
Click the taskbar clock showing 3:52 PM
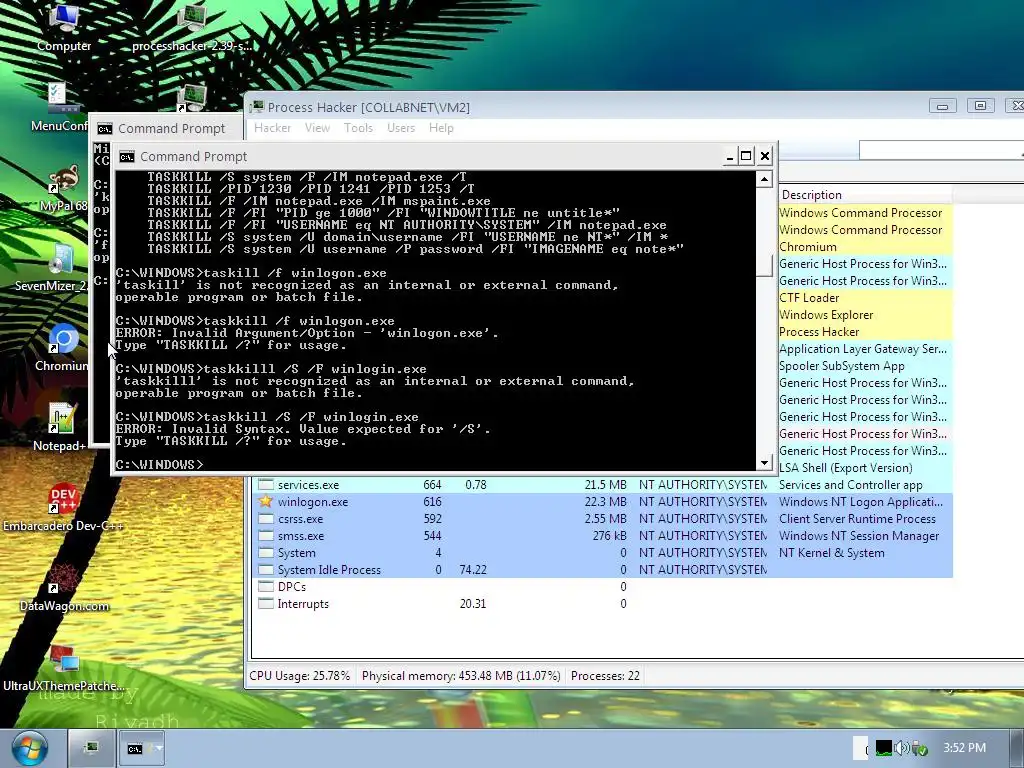[x=965, y=748]
